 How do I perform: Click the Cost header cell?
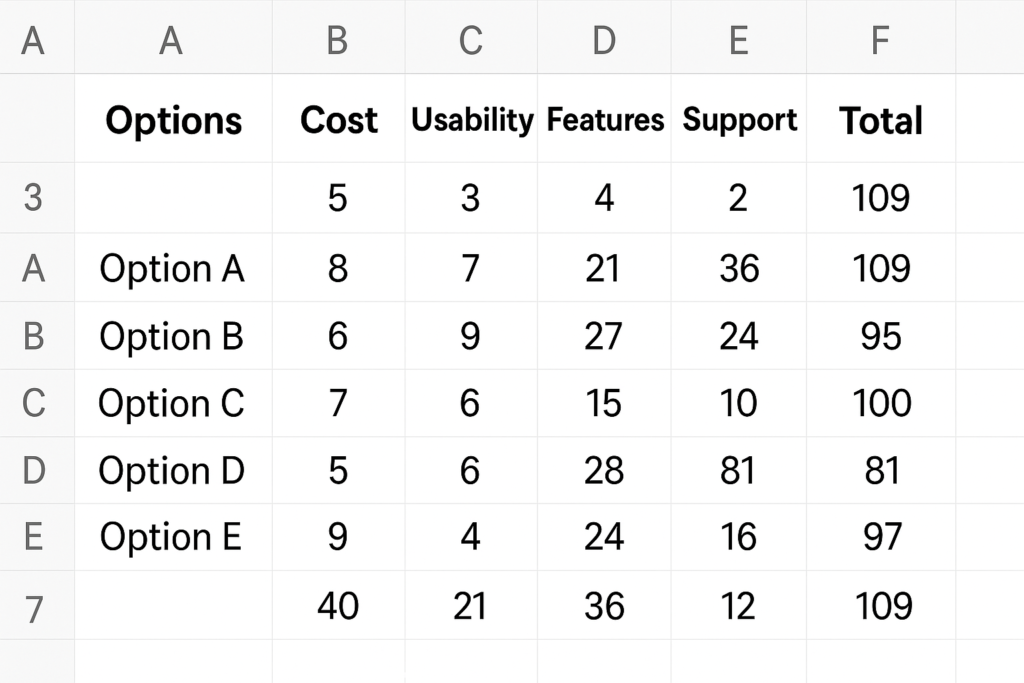pos(338,118)
